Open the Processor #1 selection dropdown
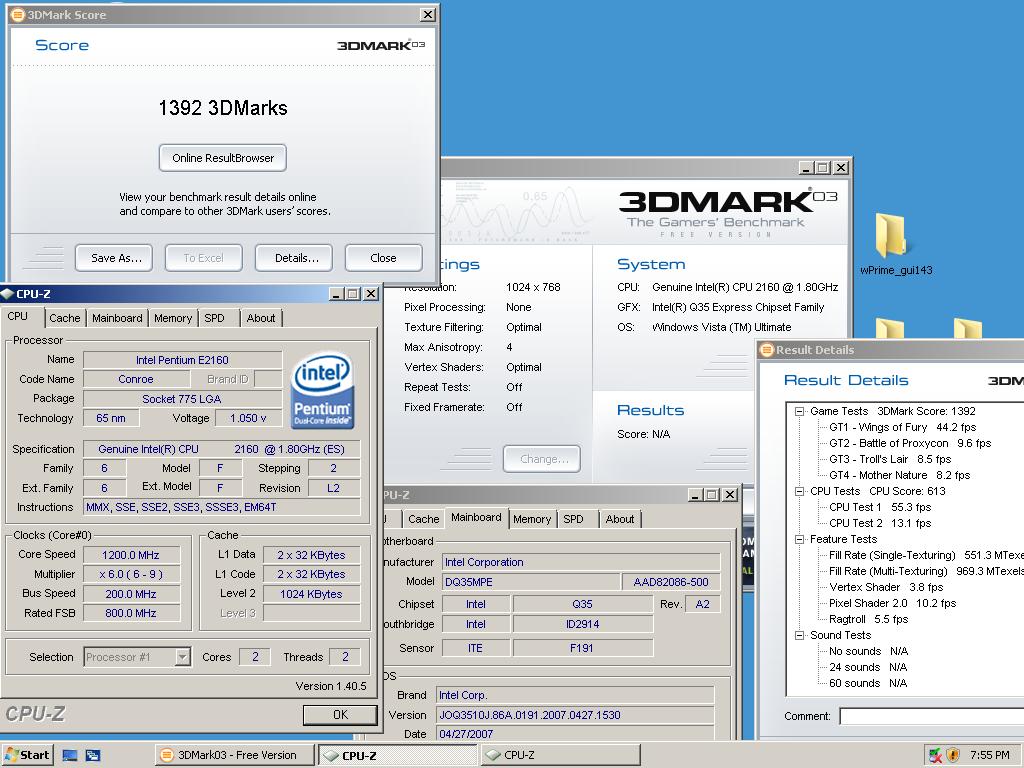Viewport: 1024px width, 768px height. 183,657
